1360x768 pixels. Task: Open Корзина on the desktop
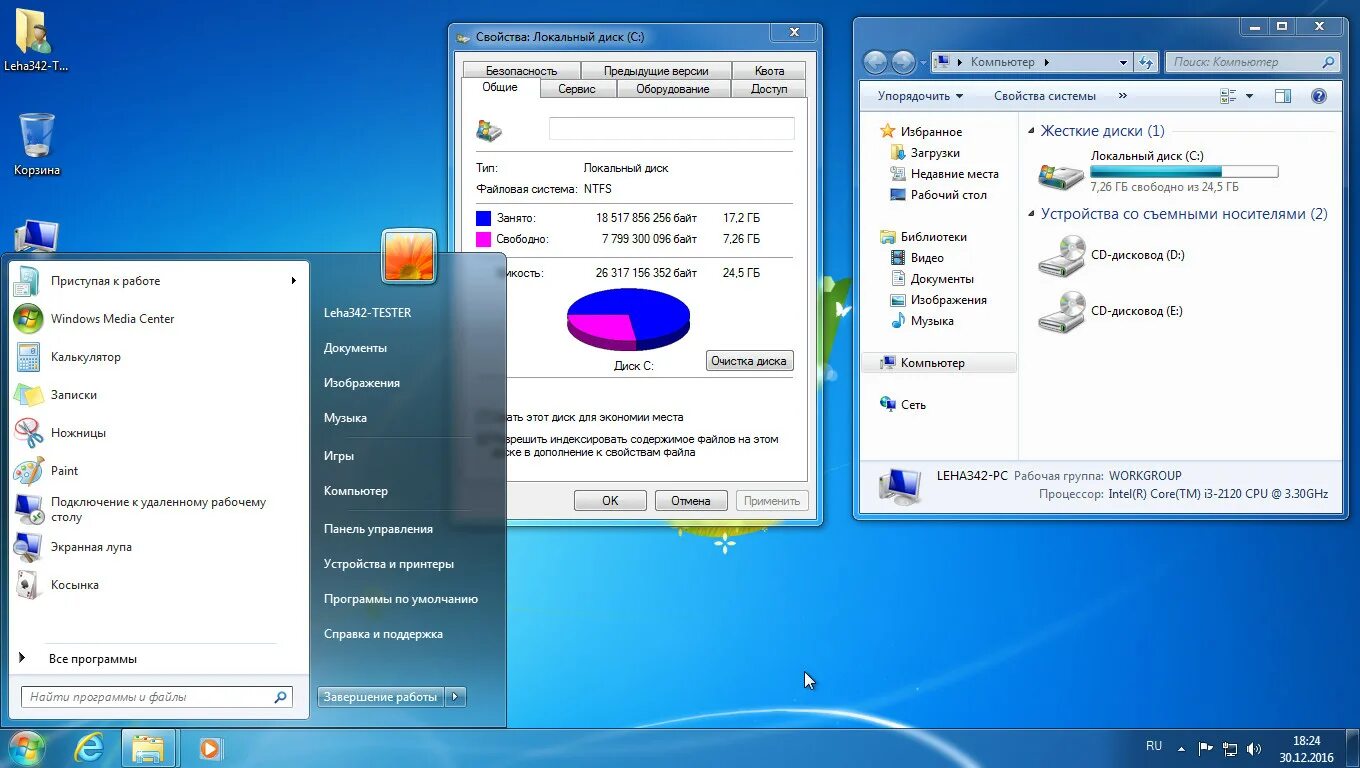37,145
